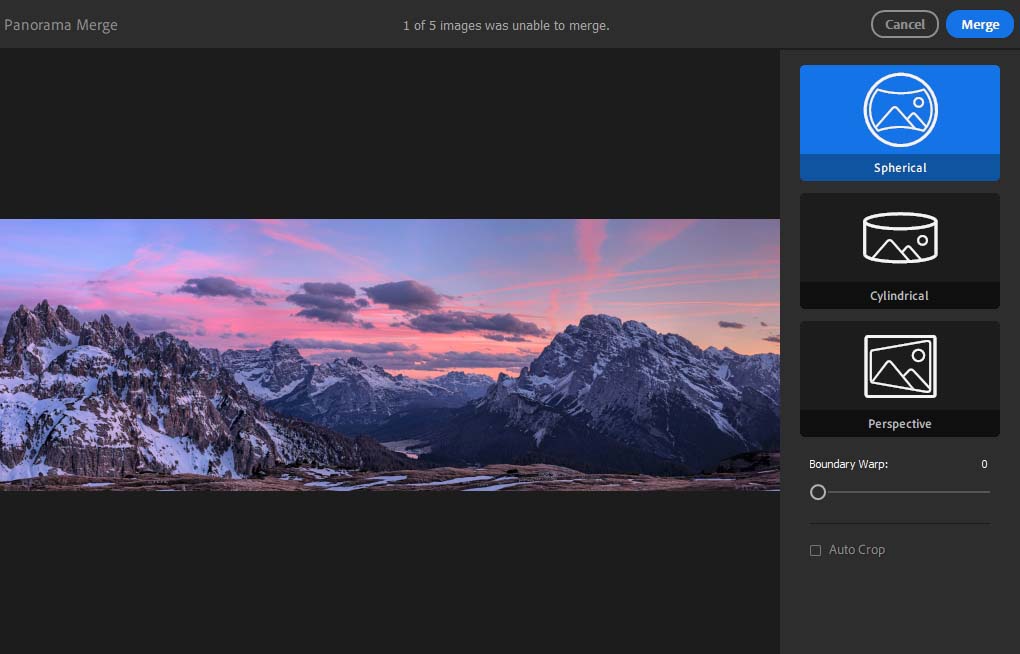Enable the Auto Crop checkbox
This screenshot has height=654, width=1020.
815,551
